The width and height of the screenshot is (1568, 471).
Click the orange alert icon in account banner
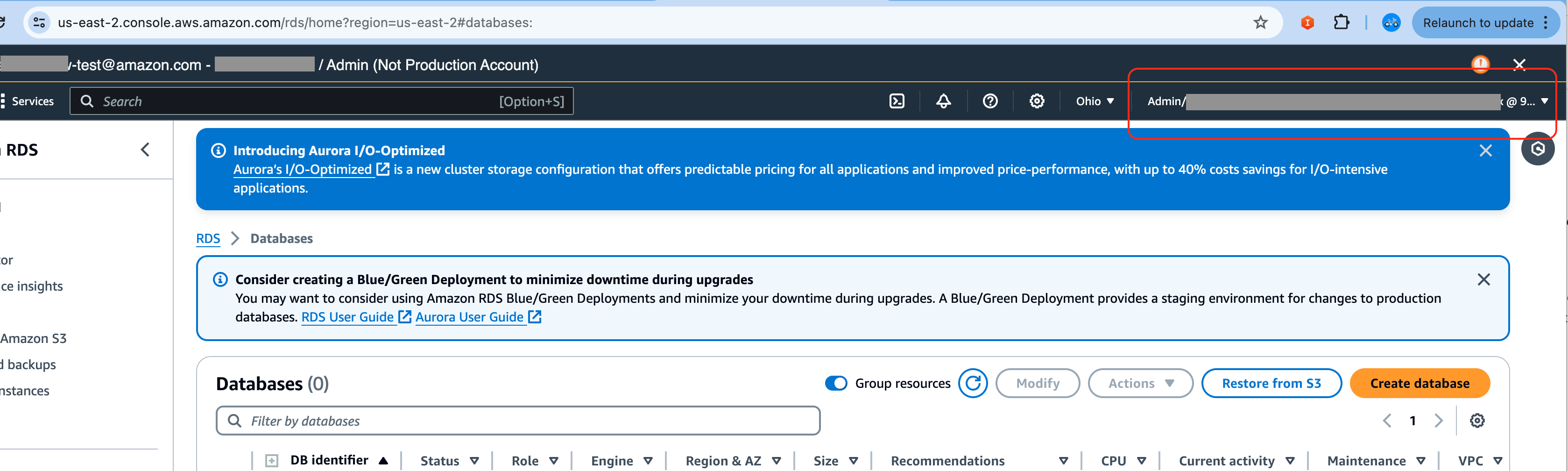pyautogui.click(x=1480, y=64)
